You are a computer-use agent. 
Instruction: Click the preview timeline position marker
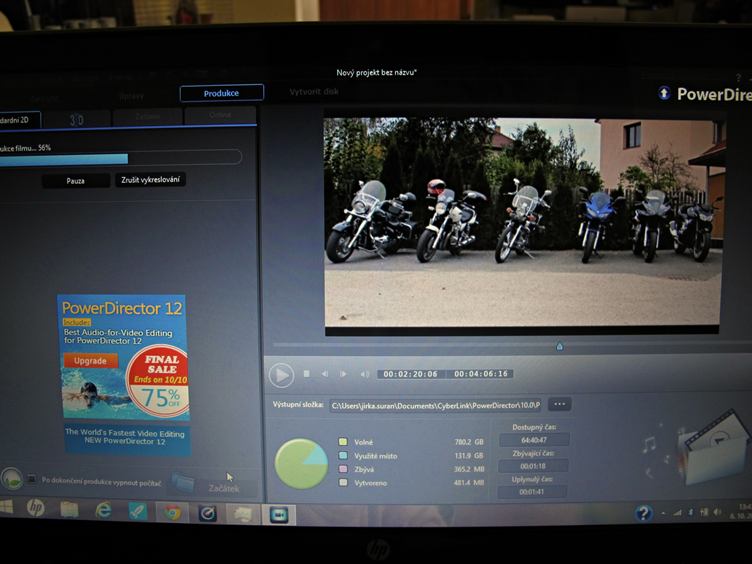(x=559, y=346)
